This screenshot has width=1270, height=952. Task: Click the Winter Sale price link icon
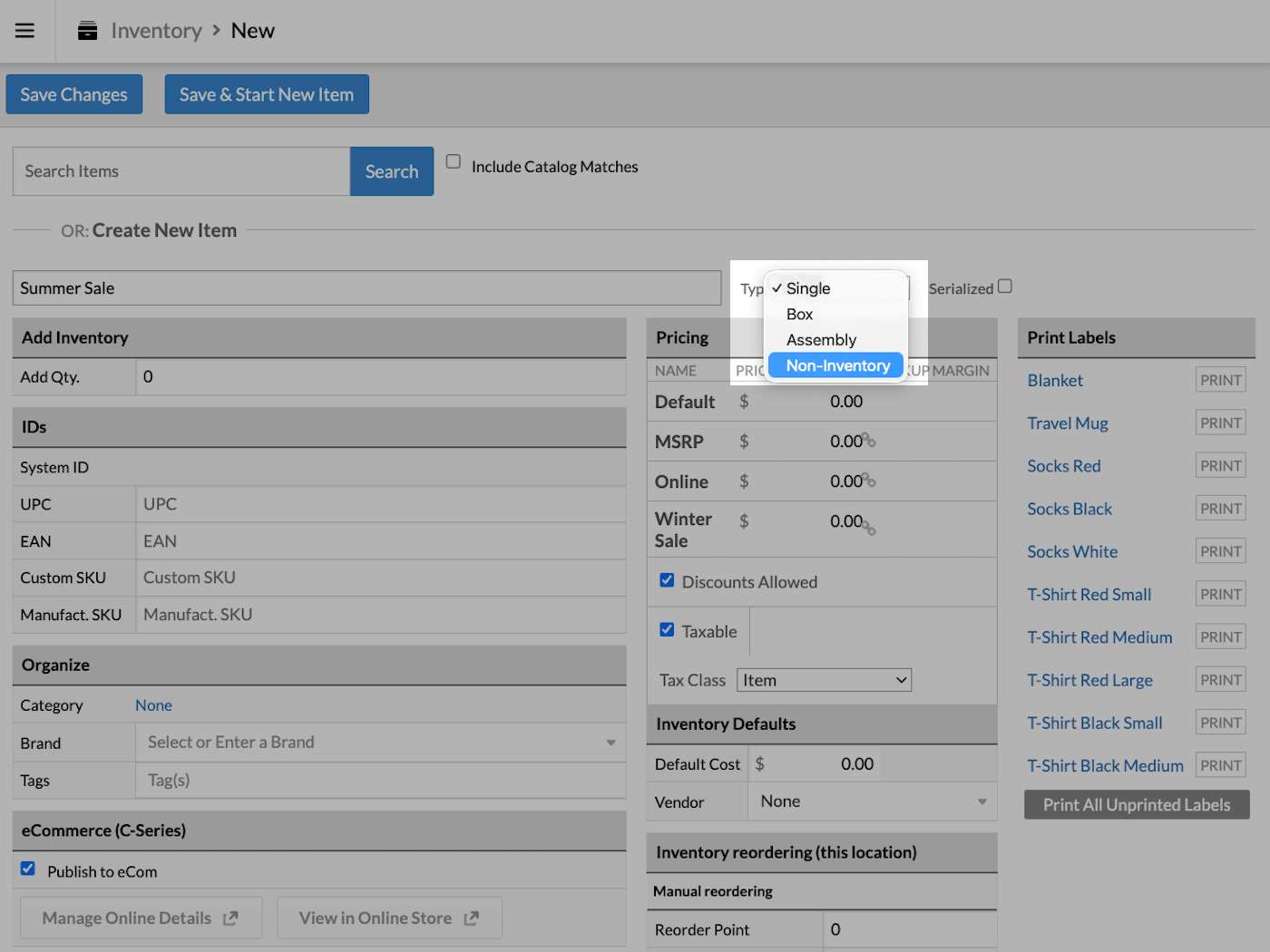click(869, 527)
